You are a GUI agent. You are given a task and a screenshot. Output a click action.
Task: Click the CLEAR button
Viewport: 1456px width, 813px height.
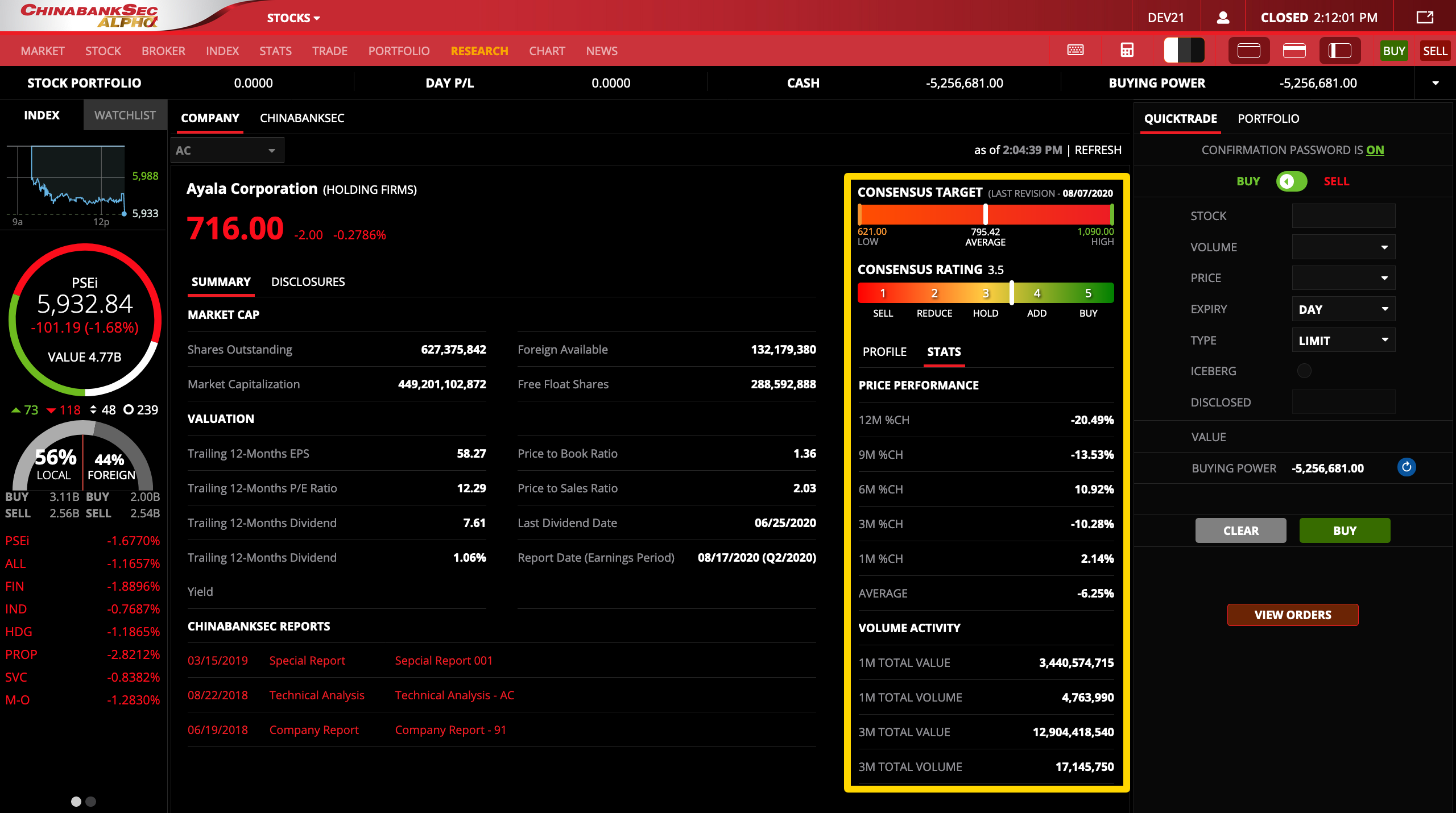point(1240,530)
